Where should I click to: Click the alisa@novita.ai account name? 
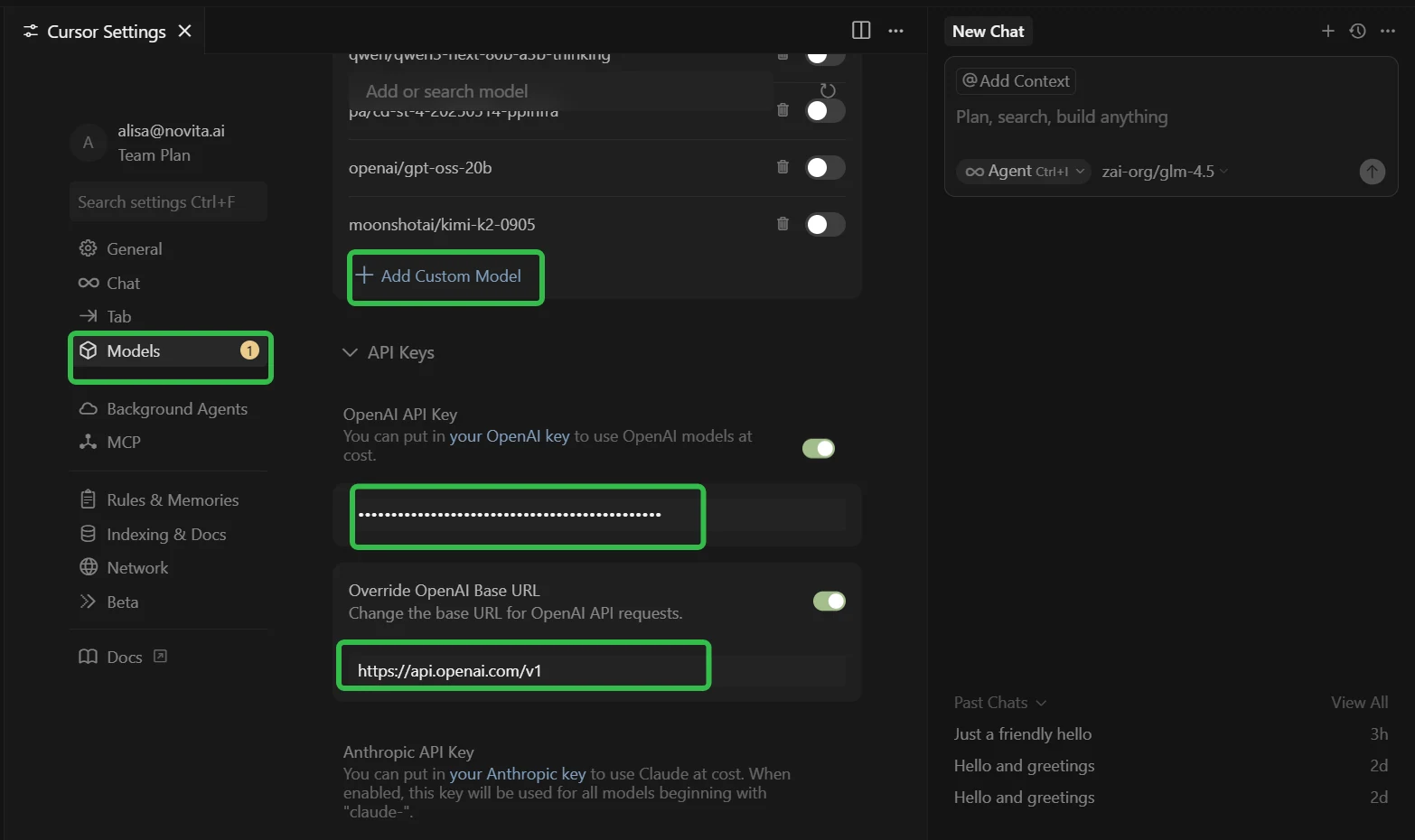tap(171, 130)
